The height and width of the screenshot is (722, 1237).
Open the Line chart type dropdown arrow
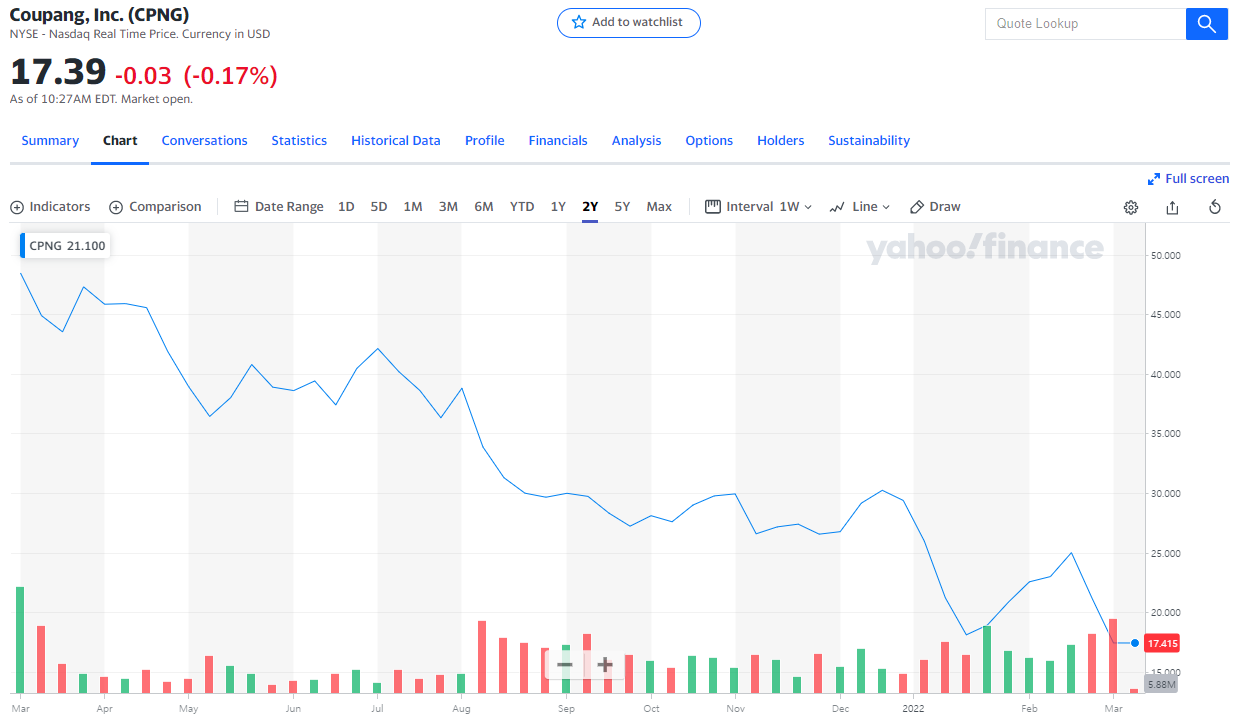click(886, 207)
